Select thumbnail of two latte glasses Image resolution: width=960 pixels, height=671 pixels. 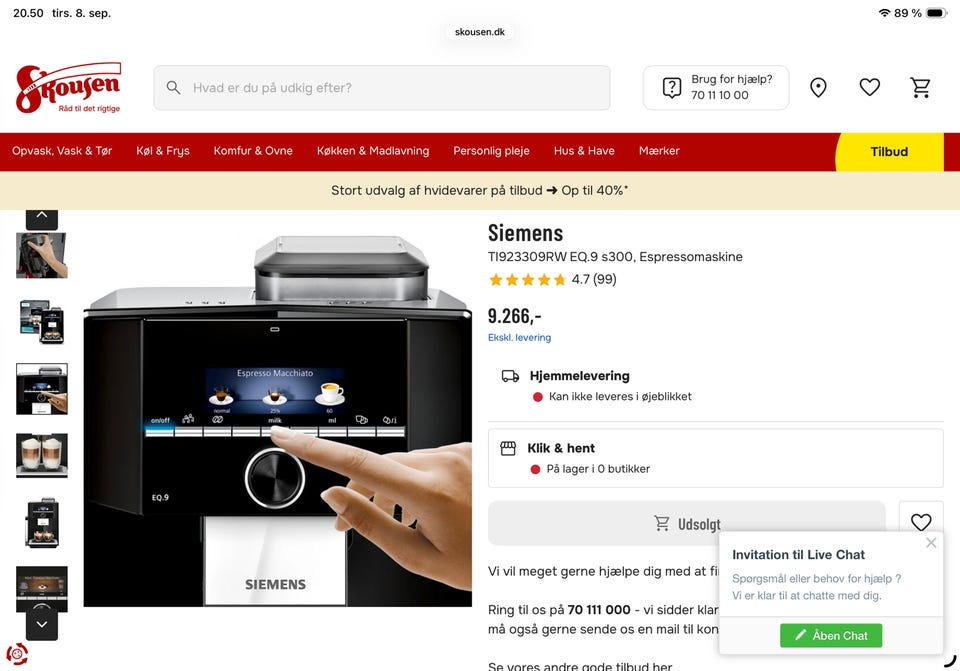(x=42, y=455)
